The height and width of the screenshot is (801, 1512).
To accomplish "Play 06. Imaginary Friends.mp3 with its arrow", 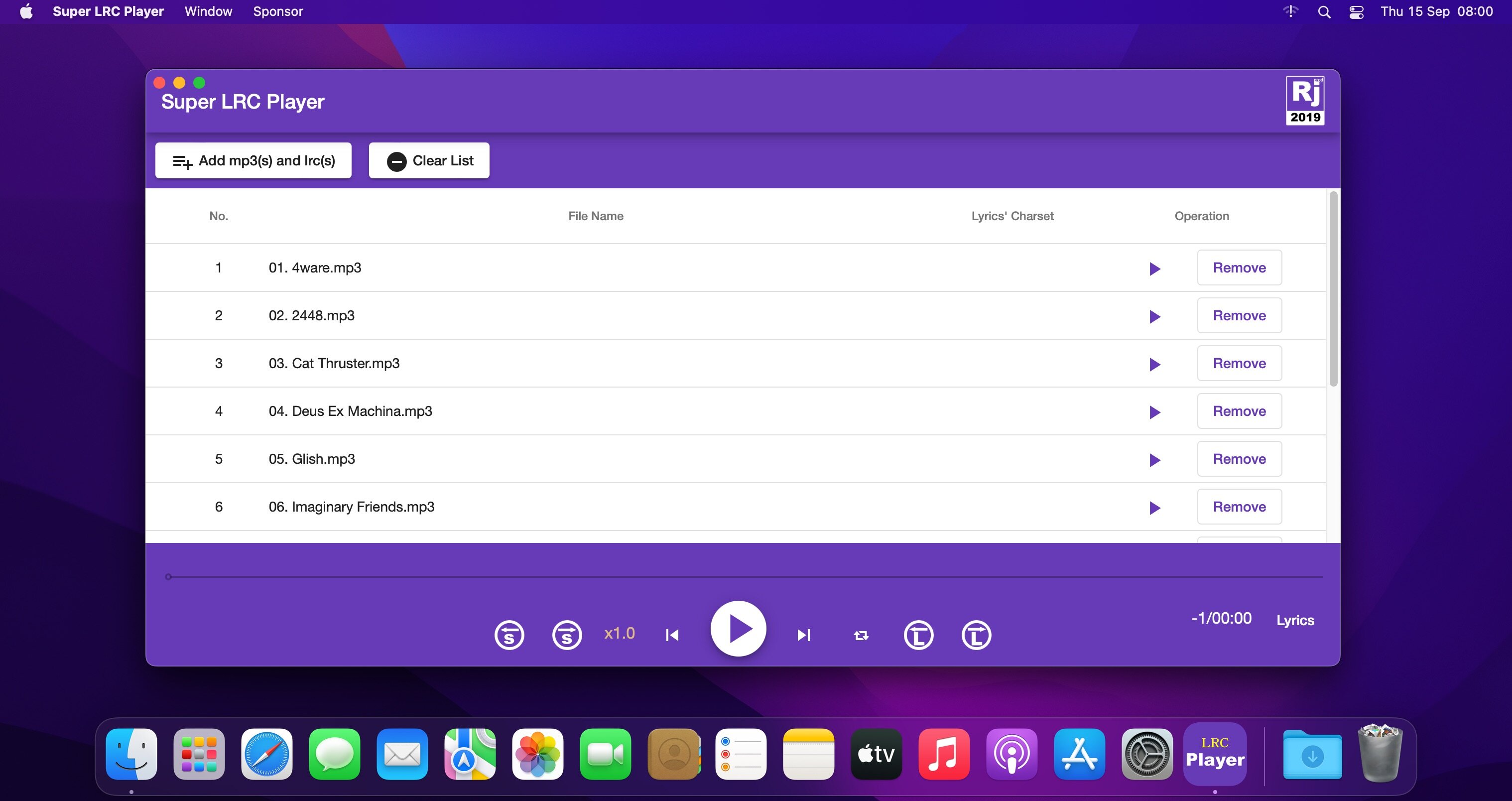I will tap(1154, 508).
